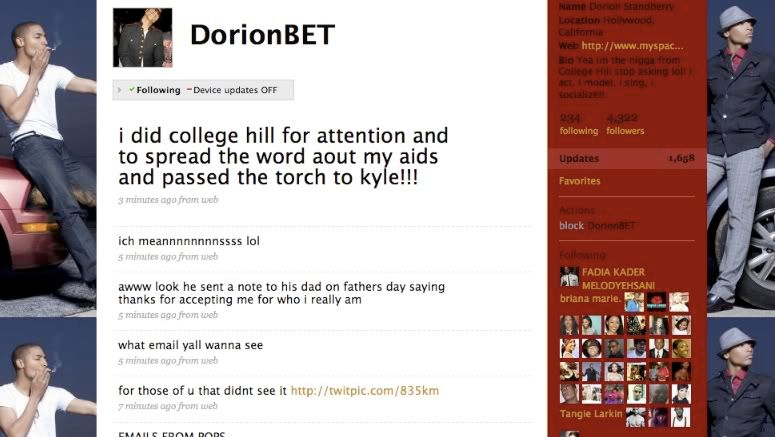775x437 pixels.
Task: Expand the Following options arrow
Action: [x=120, y=90]
